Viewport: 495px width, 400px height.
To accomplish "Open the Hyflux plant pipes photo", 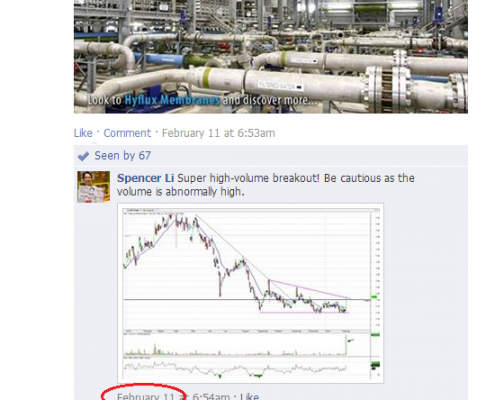I will tap(271, 55).
